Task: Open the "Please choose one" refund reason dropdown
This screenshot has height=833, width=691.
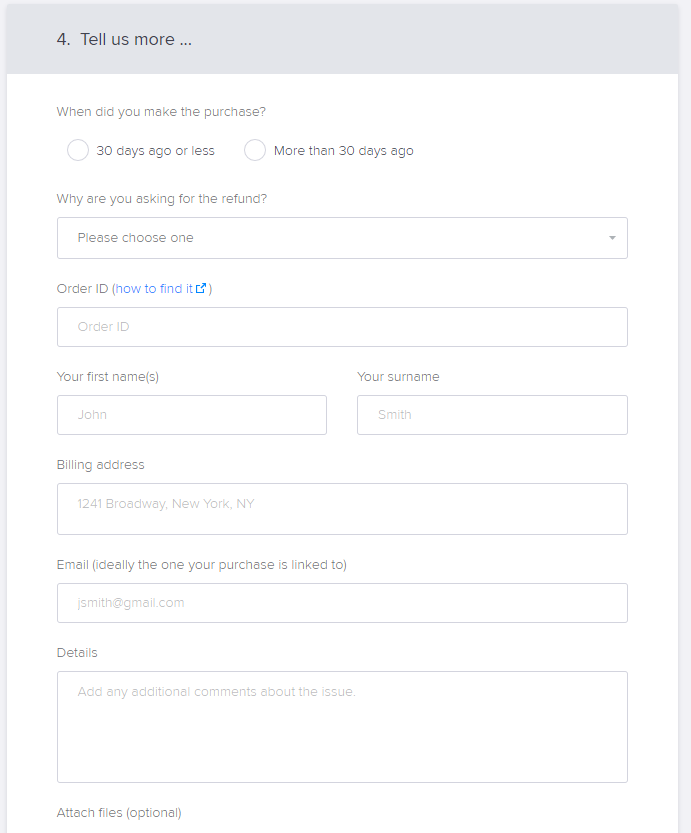Action: click(342, 238)
